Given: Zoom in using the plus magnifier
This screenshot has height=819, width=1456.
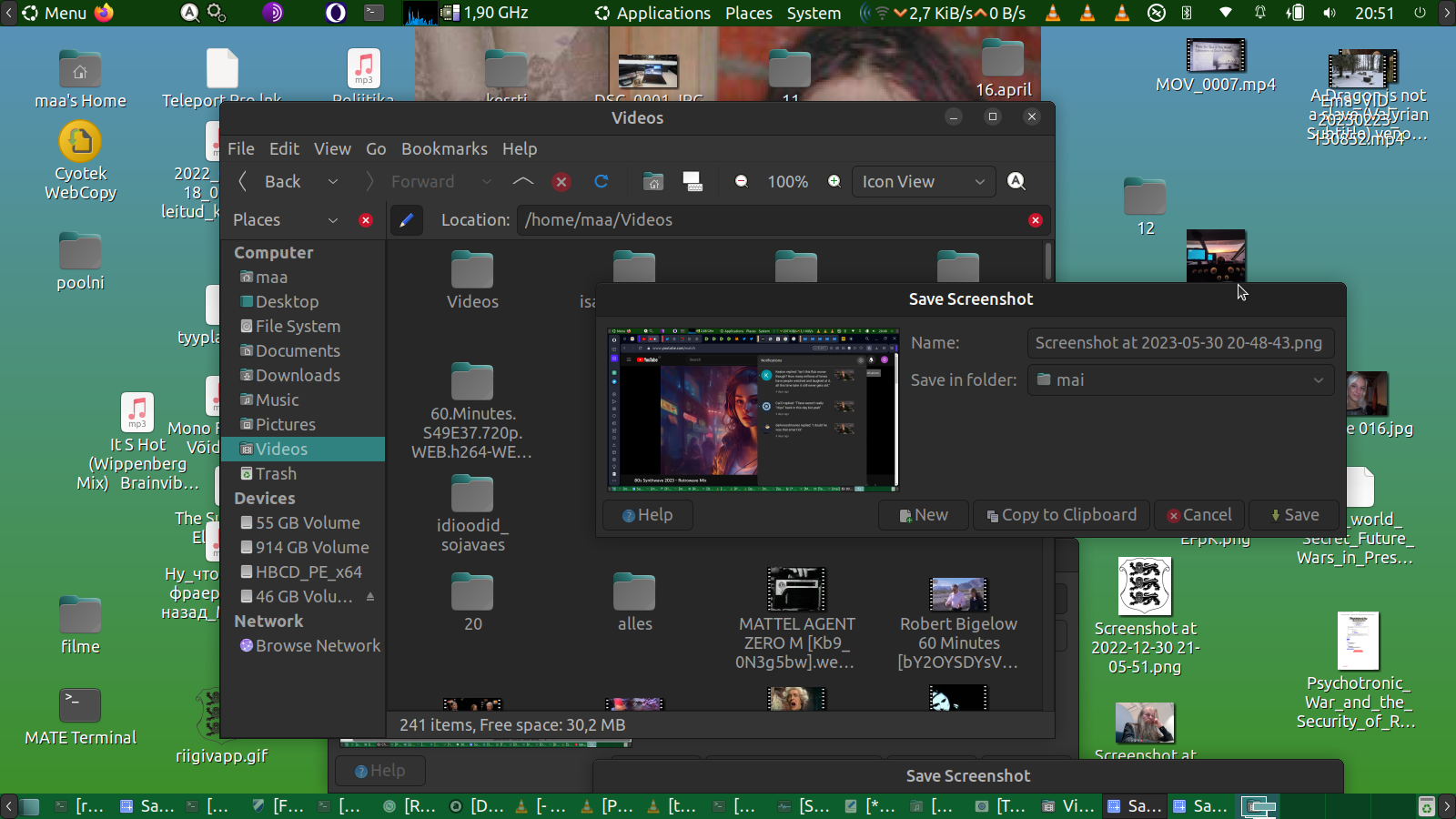Looking at the screenshot, I should point(834,182).
